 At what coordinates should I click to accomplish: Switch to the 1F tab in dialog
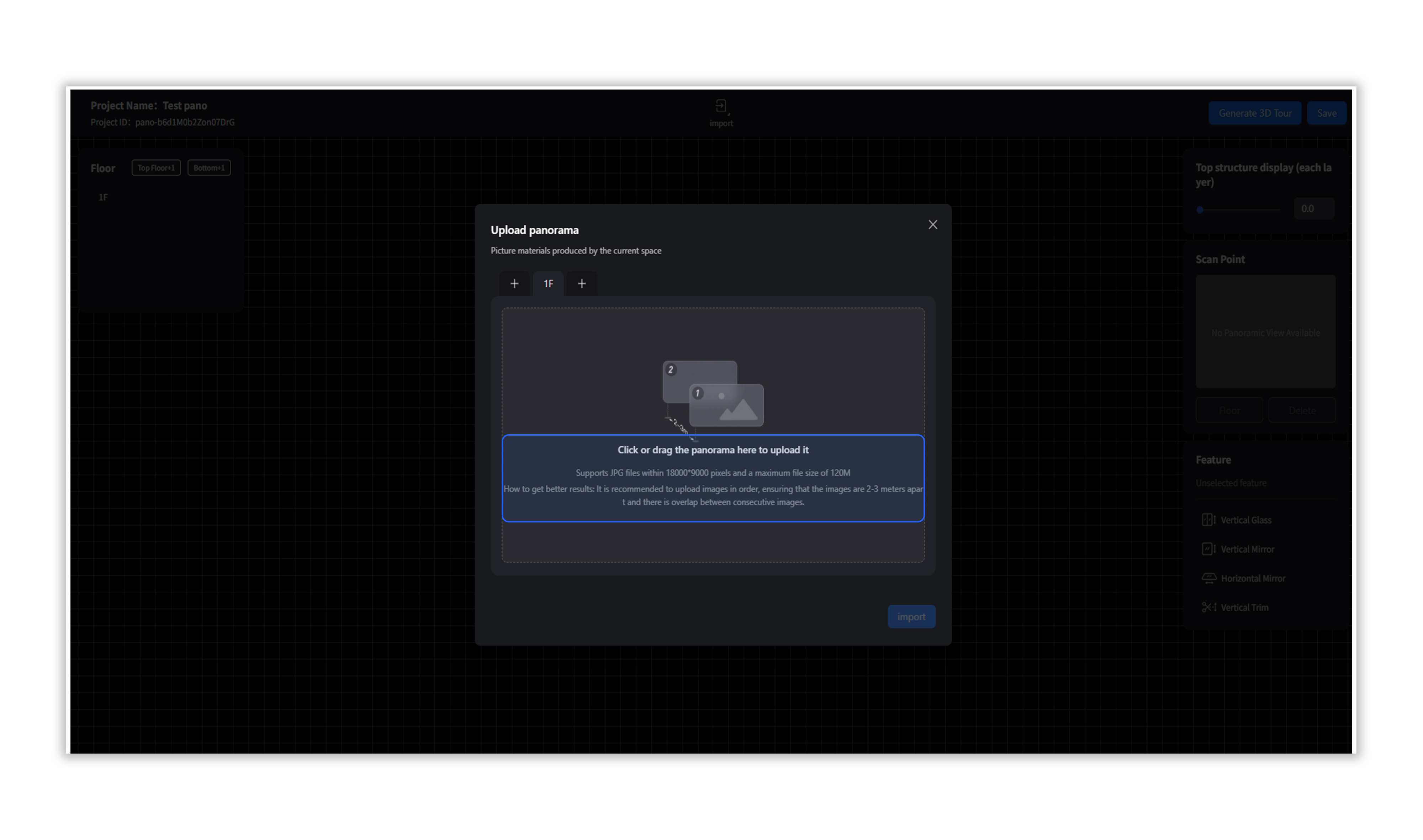(547, 283)
